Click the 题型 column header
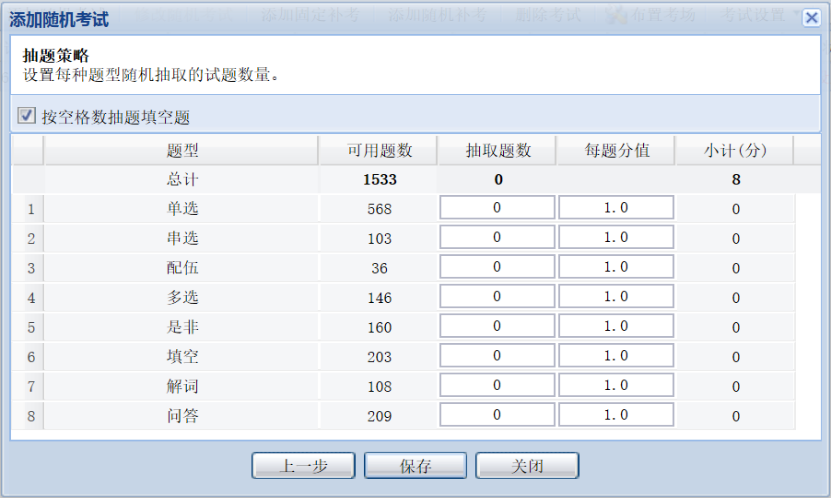 click(182, 151)
